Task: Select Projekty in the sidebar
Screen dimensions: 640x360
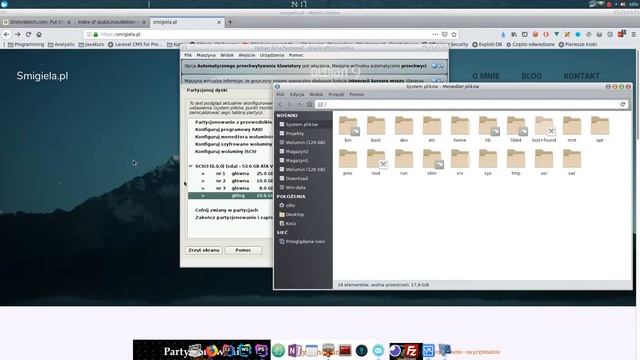Action: [304, 133]
